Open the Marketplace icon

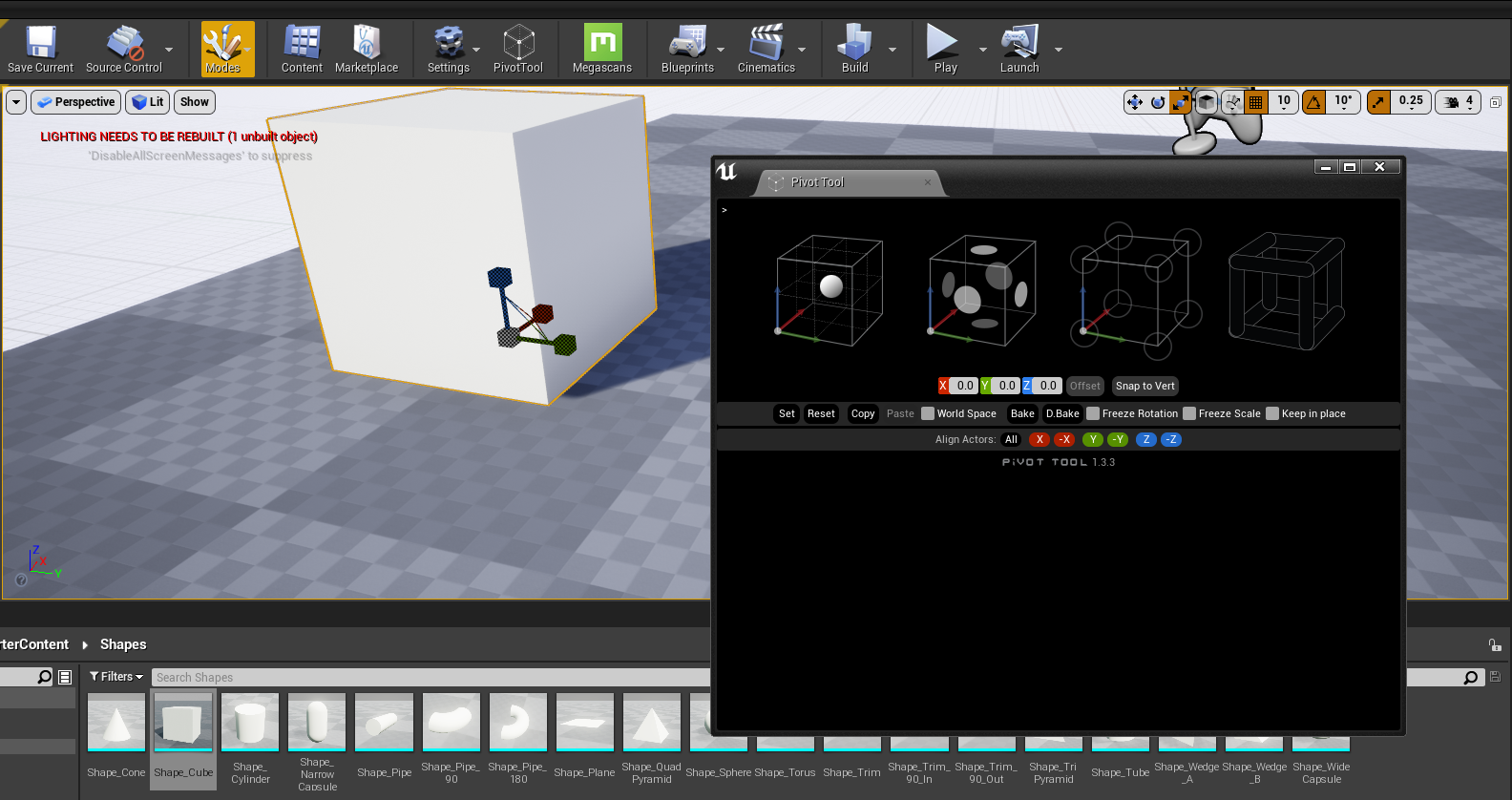[x=367, y=43]
